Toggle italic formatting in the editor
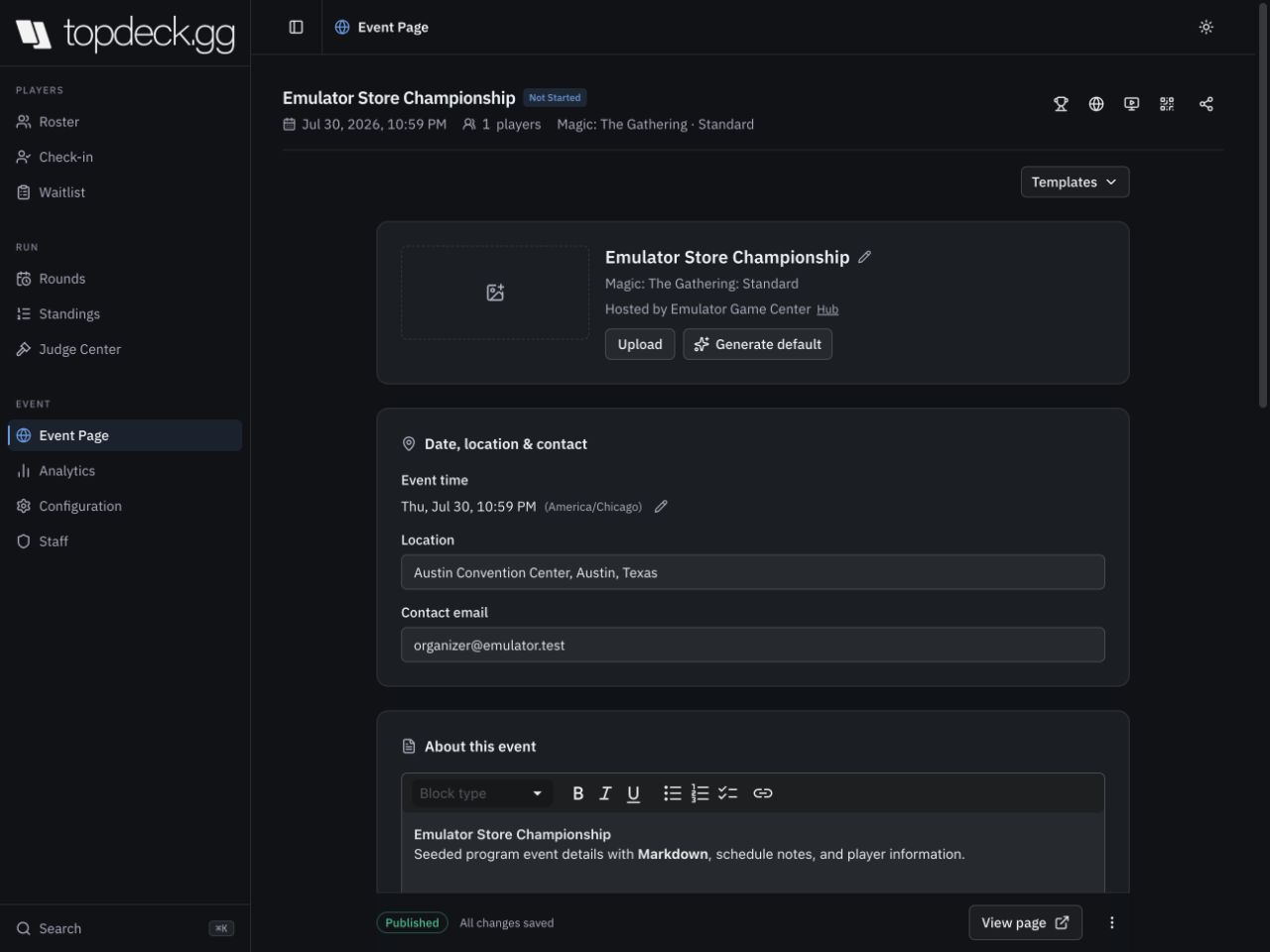This screenshot has height=952, width=1270. pos(605,793)
